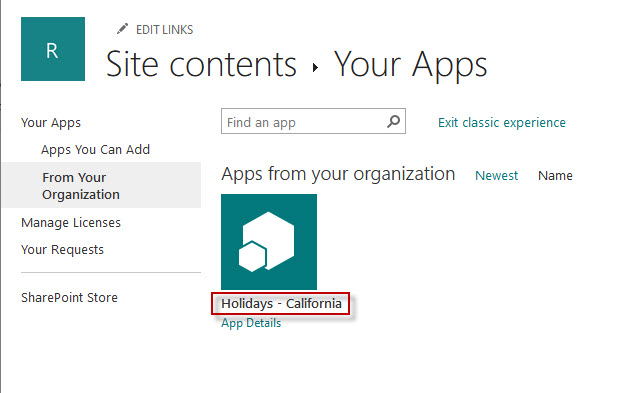Click the Apps from your organization heading

pyautogui.click(x=338, y=174)
